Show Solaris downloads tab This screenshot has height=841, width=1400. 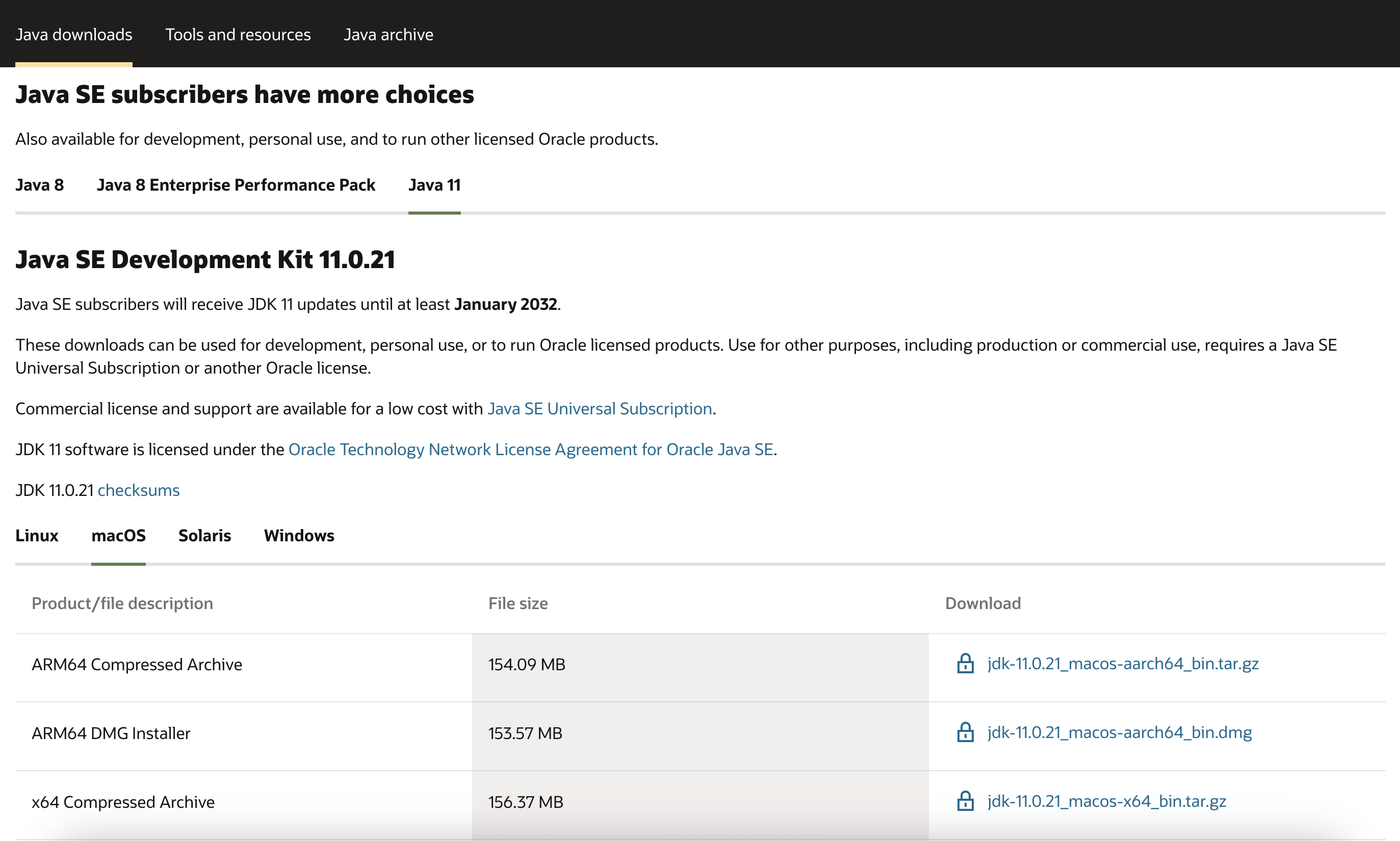(204, 536)
